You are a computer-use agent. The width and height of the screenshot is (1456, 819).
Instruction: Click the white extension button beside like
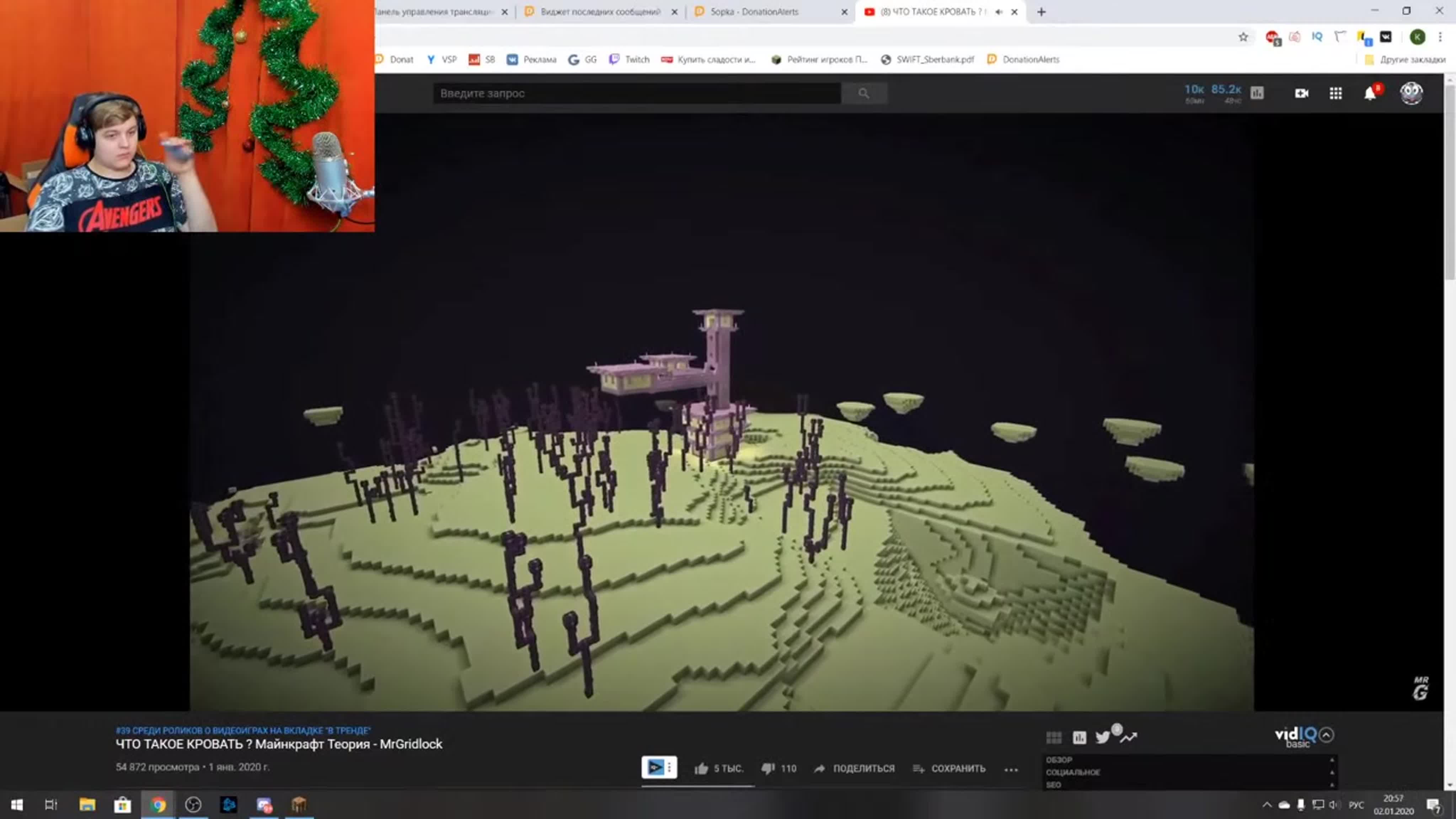[659, 767]
